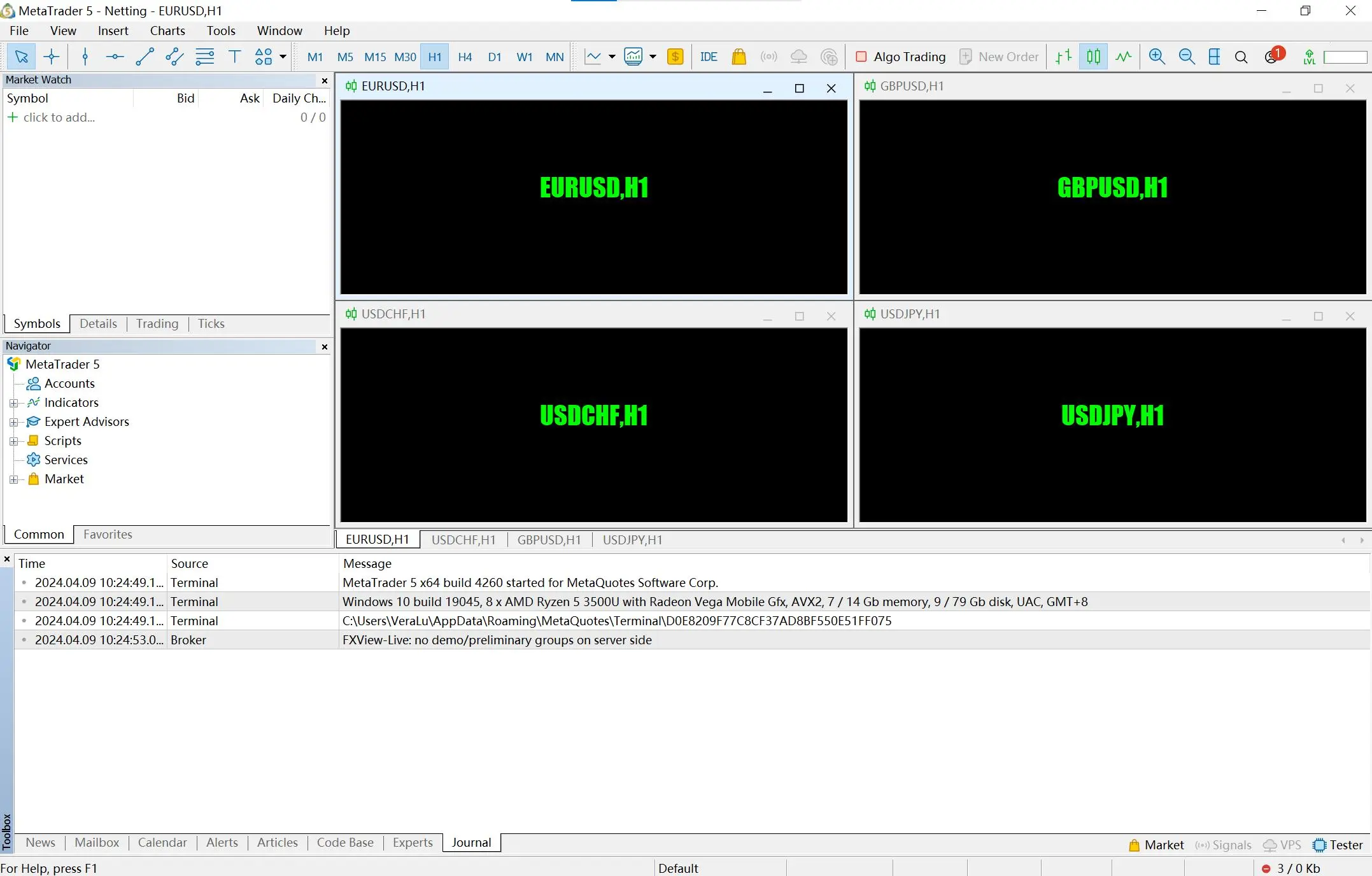Toggle the H1 timeframe button
1372x876 pixels.
435,57
